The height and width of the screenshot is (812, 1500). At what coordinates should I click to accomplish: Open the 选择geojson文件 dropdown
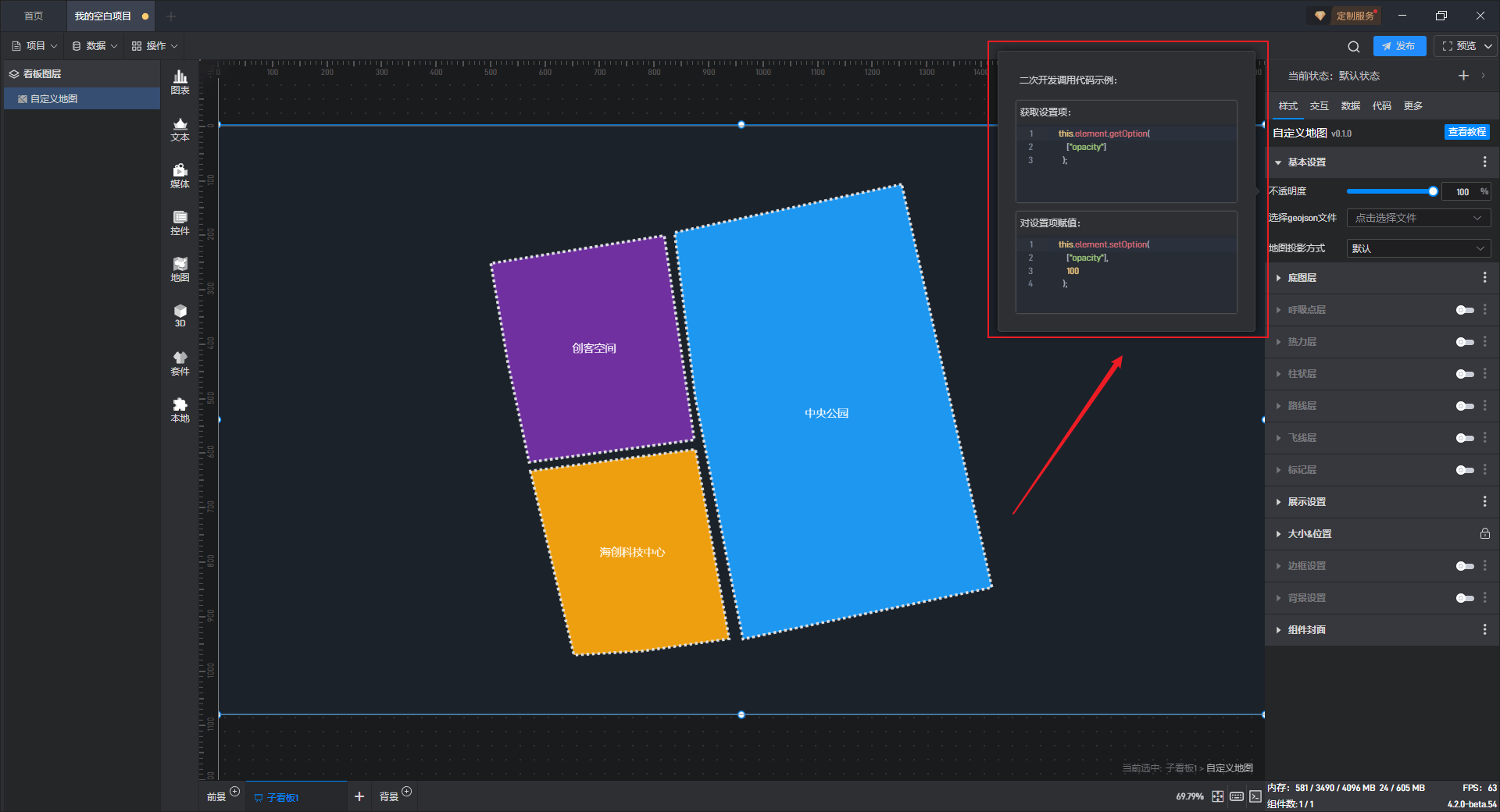tap(1419, 218)
